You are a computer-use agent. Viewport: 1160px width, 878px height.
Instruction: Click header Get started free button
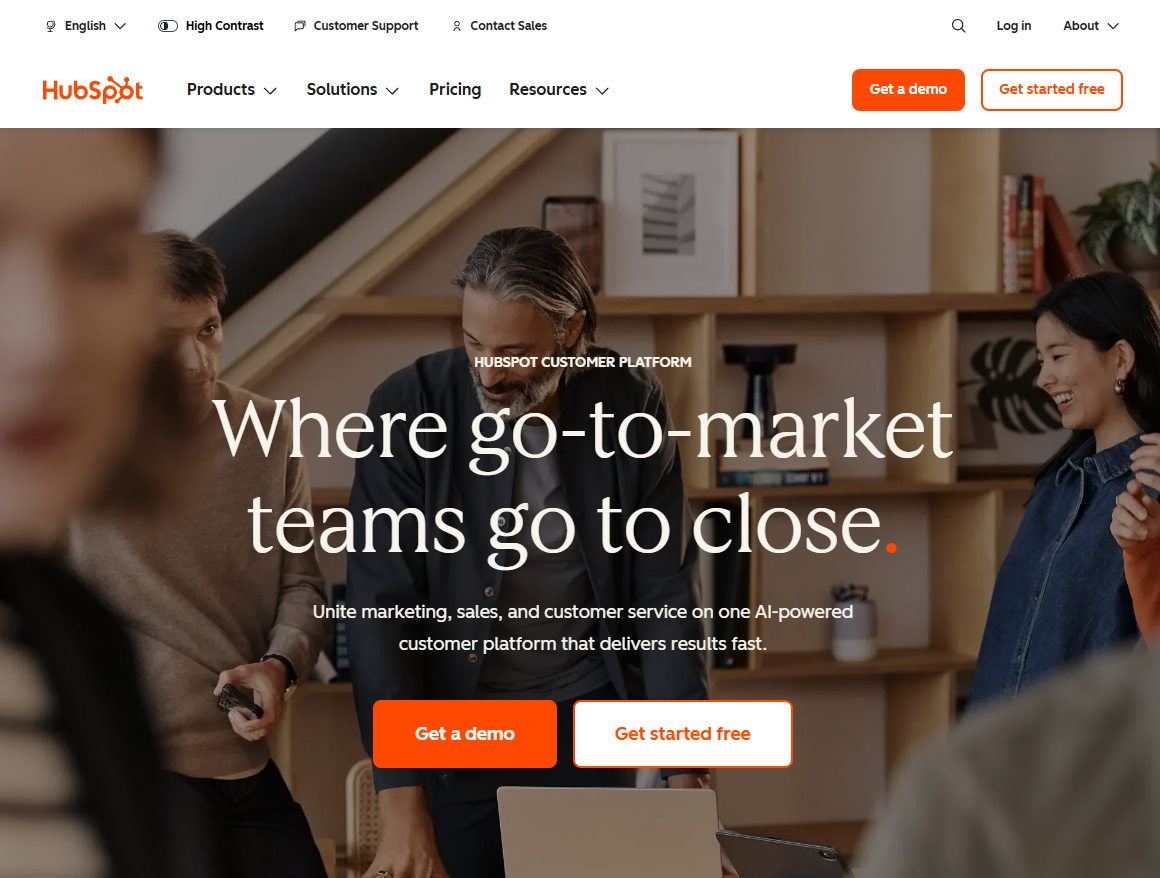pos(1051,90)
